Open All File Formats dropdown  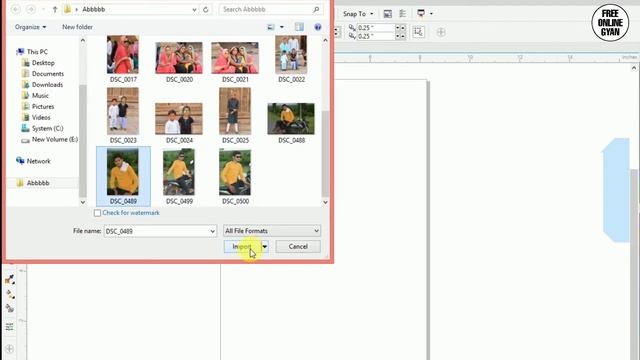pos(272,231)
